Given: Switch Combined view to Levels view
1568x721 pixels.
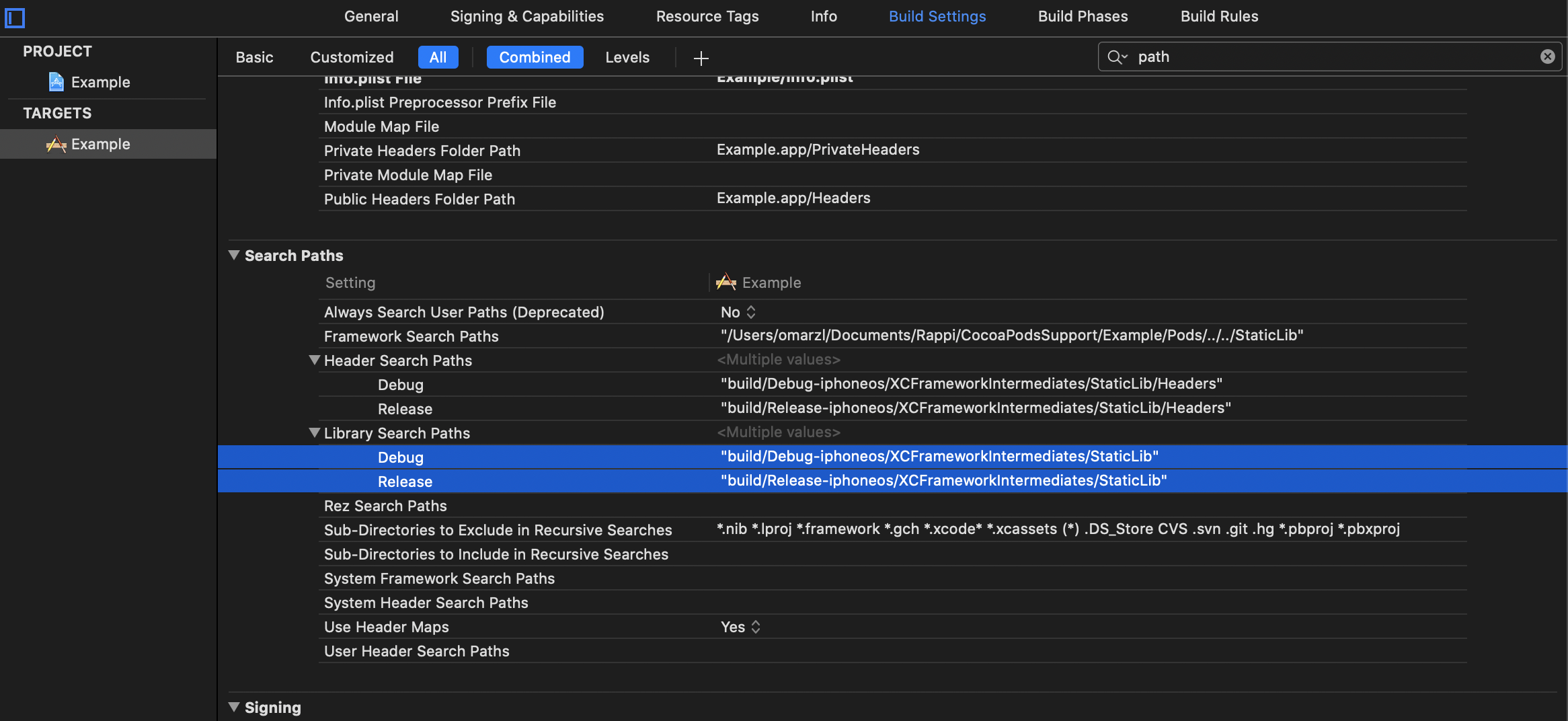Looking at the screenshot, I should 627,57.
